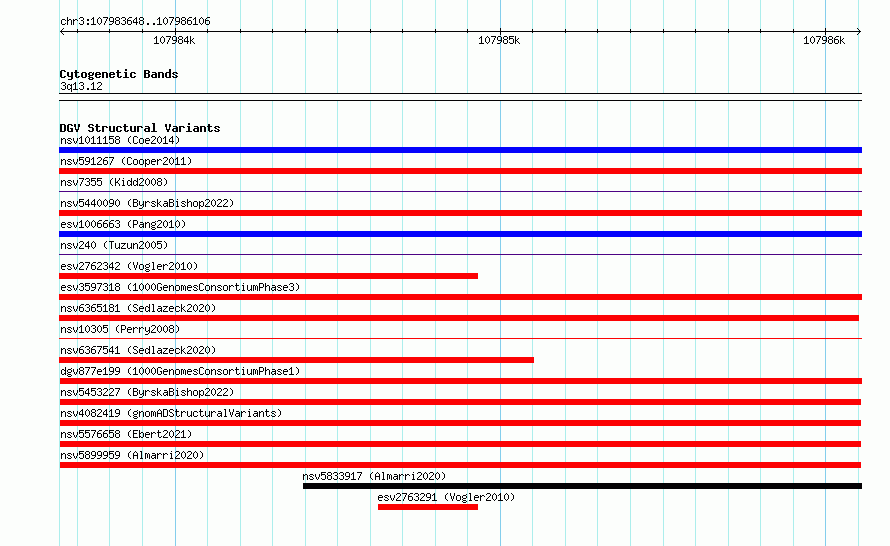Viewport: 890px width, 546px height.
Task: Click the 3q13.12 cytogenetic band bar
Action: pyautogui.click(x=460, y=97)
